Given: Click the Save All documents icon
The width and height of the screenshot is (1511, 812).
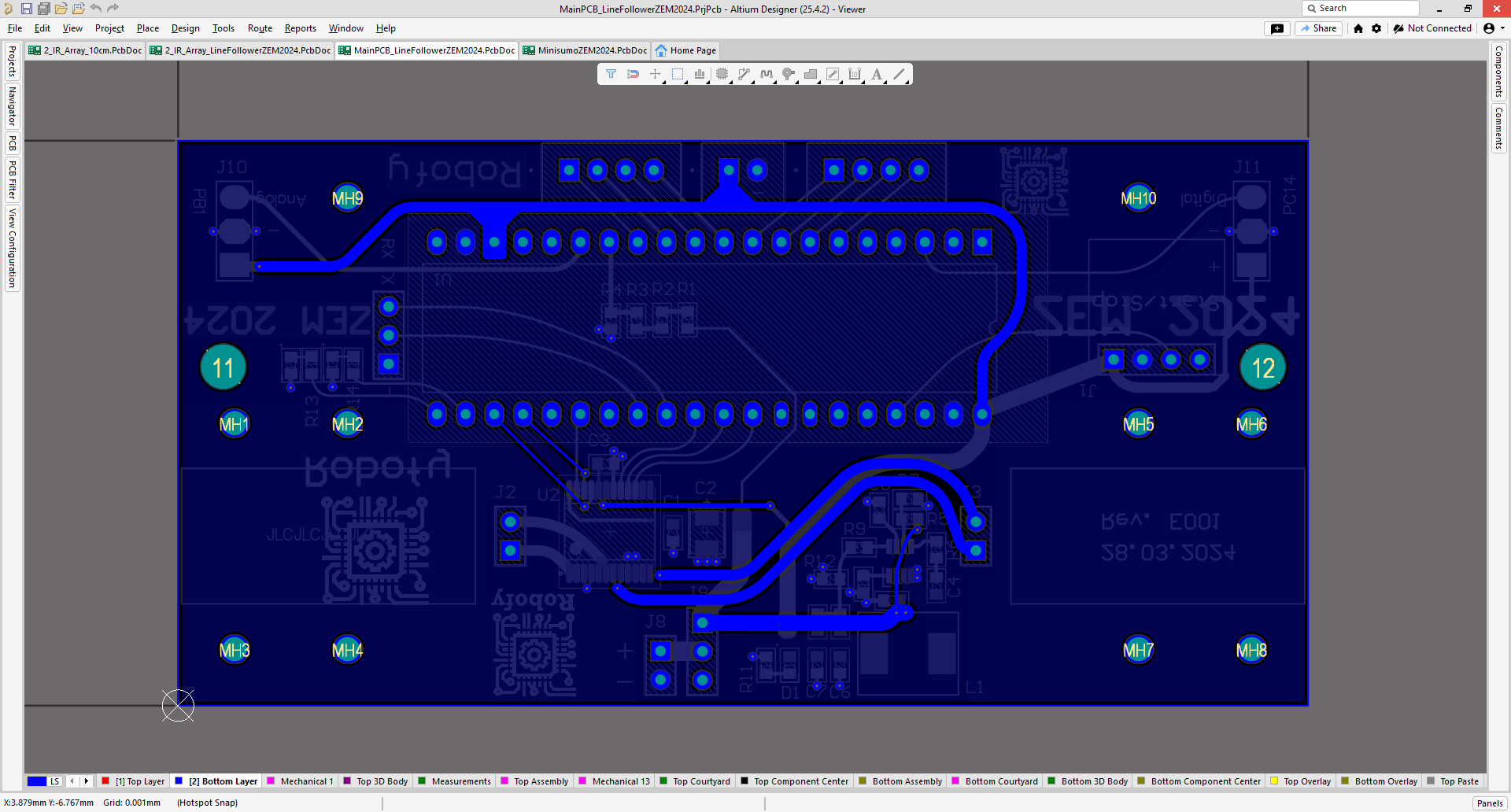Looking at the screenshot, I should 43,9.
